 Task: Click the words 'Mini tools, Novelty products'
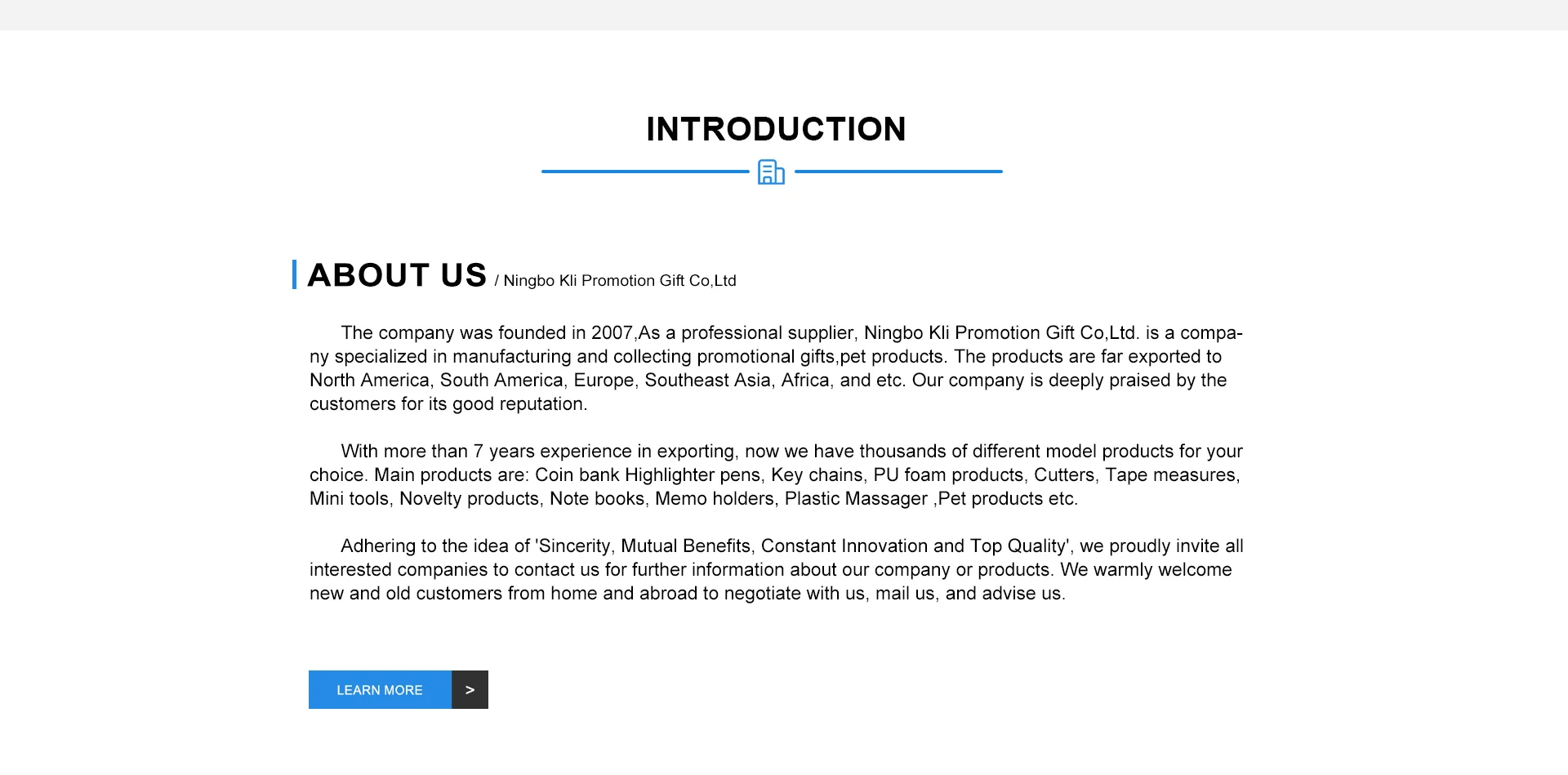[425, 499]
